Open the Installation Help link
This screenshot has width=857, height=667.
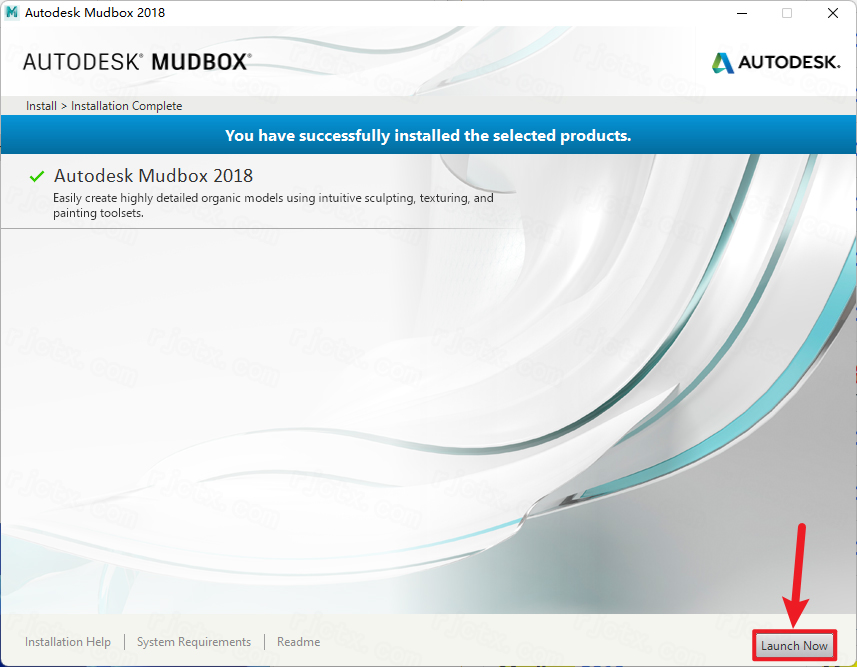point(68,642)
